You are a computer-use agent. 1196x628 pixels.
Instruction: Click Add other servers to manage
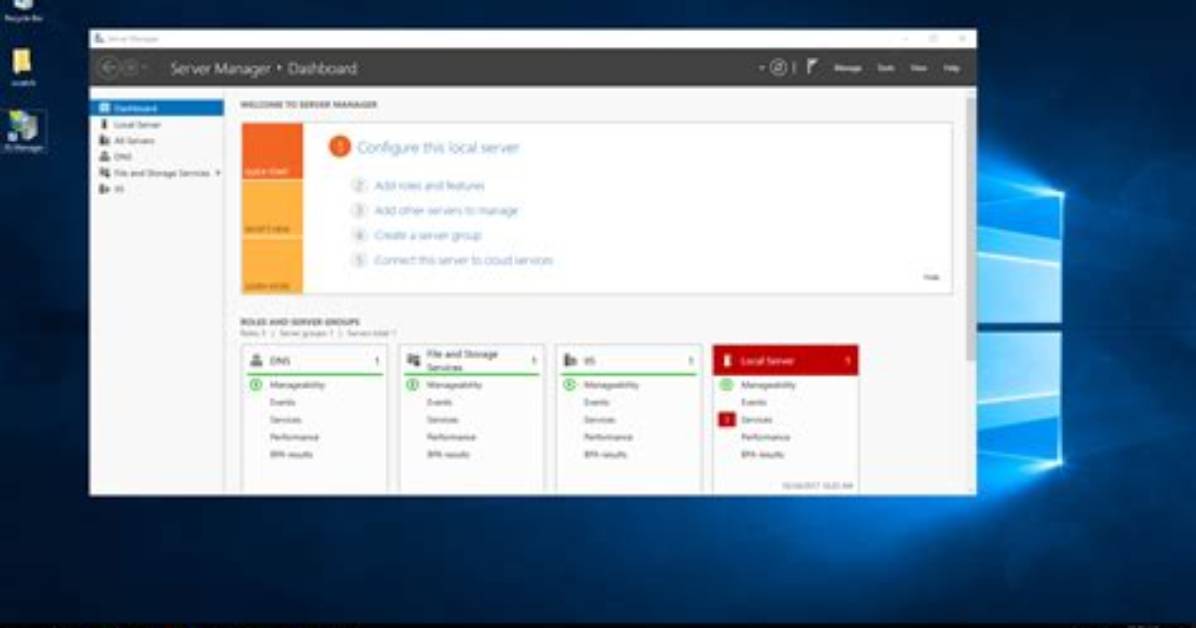(446, 211)
